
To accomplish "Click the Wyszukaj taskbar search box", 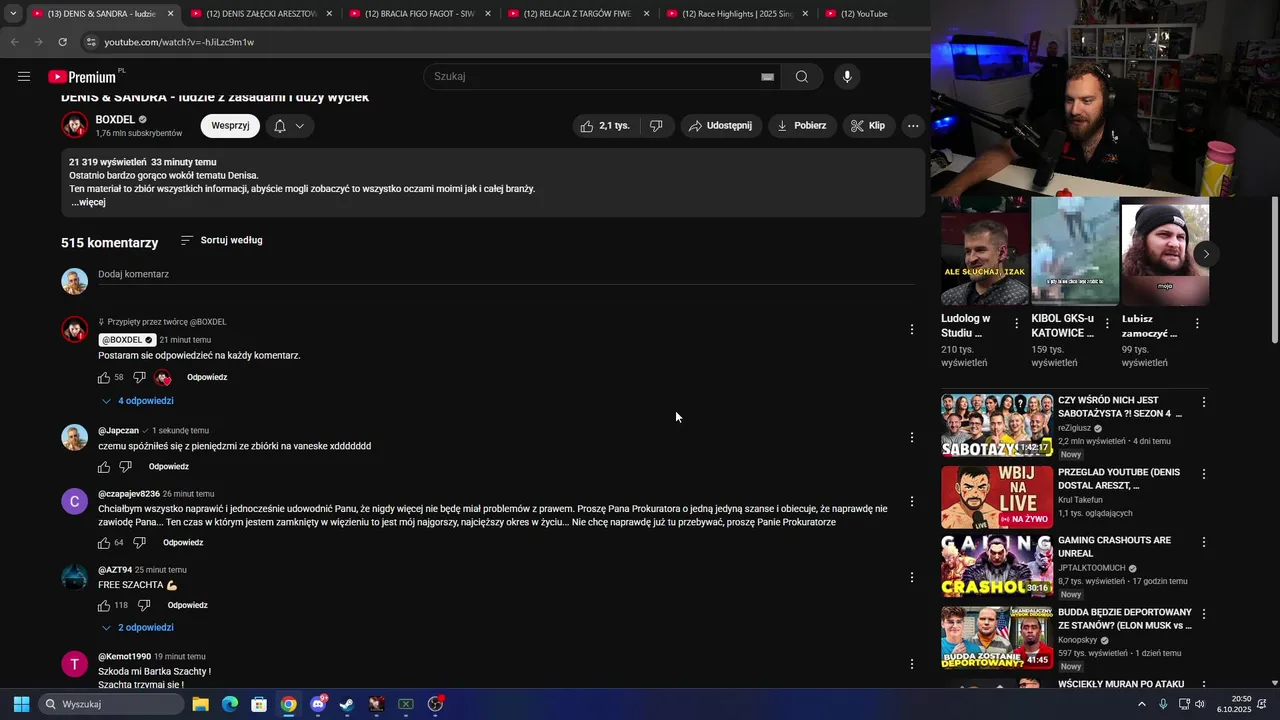I will pyautogui.click(x=112, y=704).
